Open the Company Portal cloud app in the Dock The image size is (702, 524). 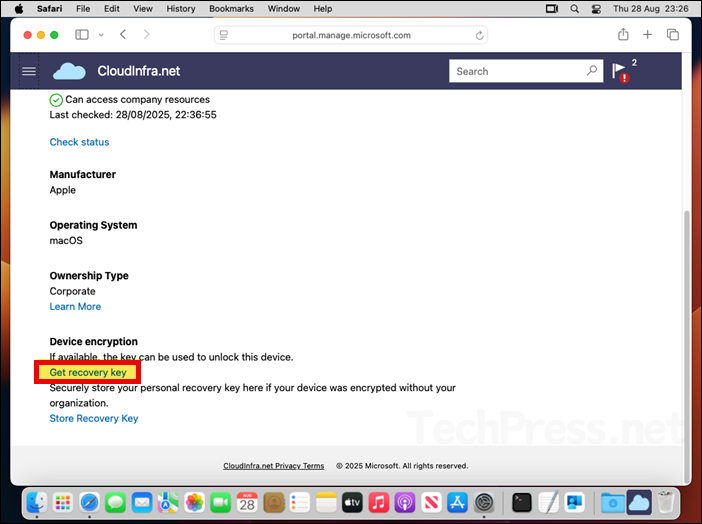pos(639,503)
